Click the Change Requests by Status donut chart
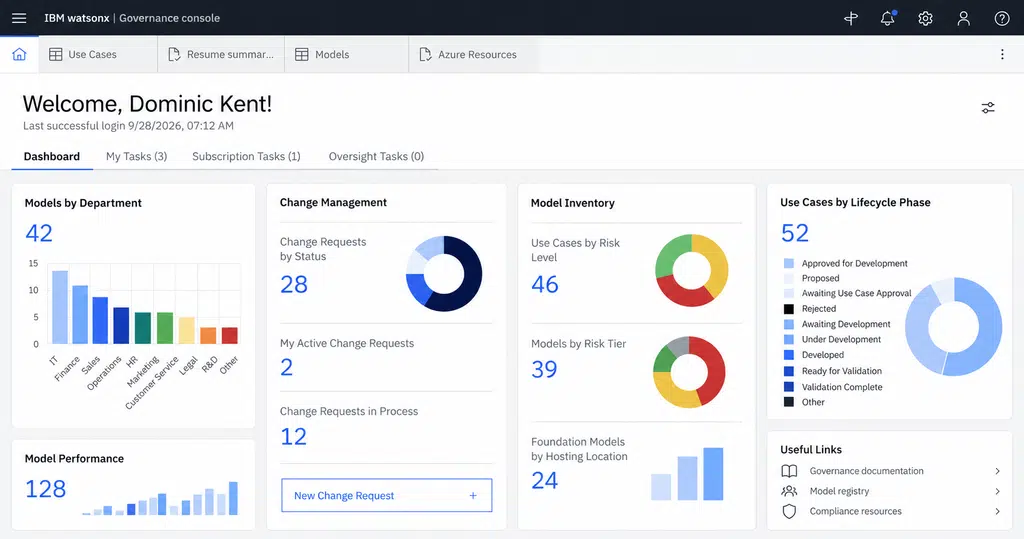 coord(444,273)
